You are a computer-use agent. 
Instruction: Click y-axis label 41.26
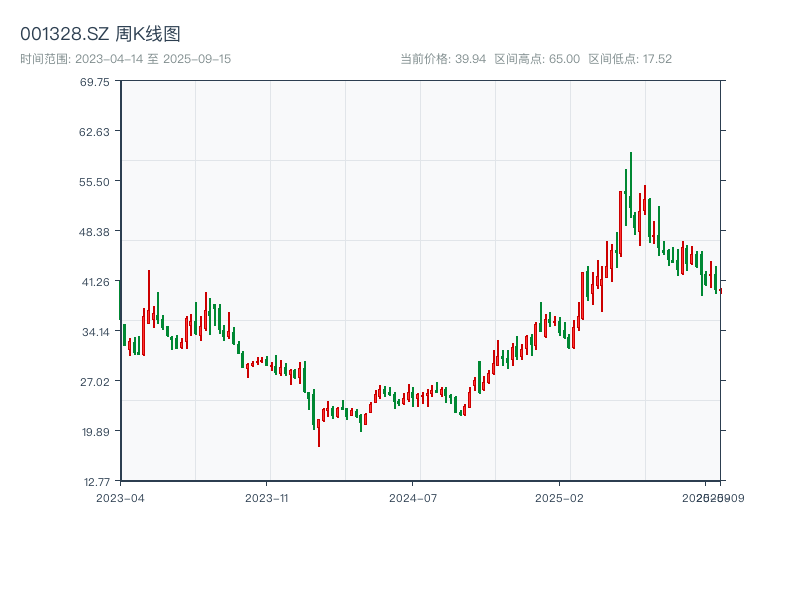pos(95,282)
